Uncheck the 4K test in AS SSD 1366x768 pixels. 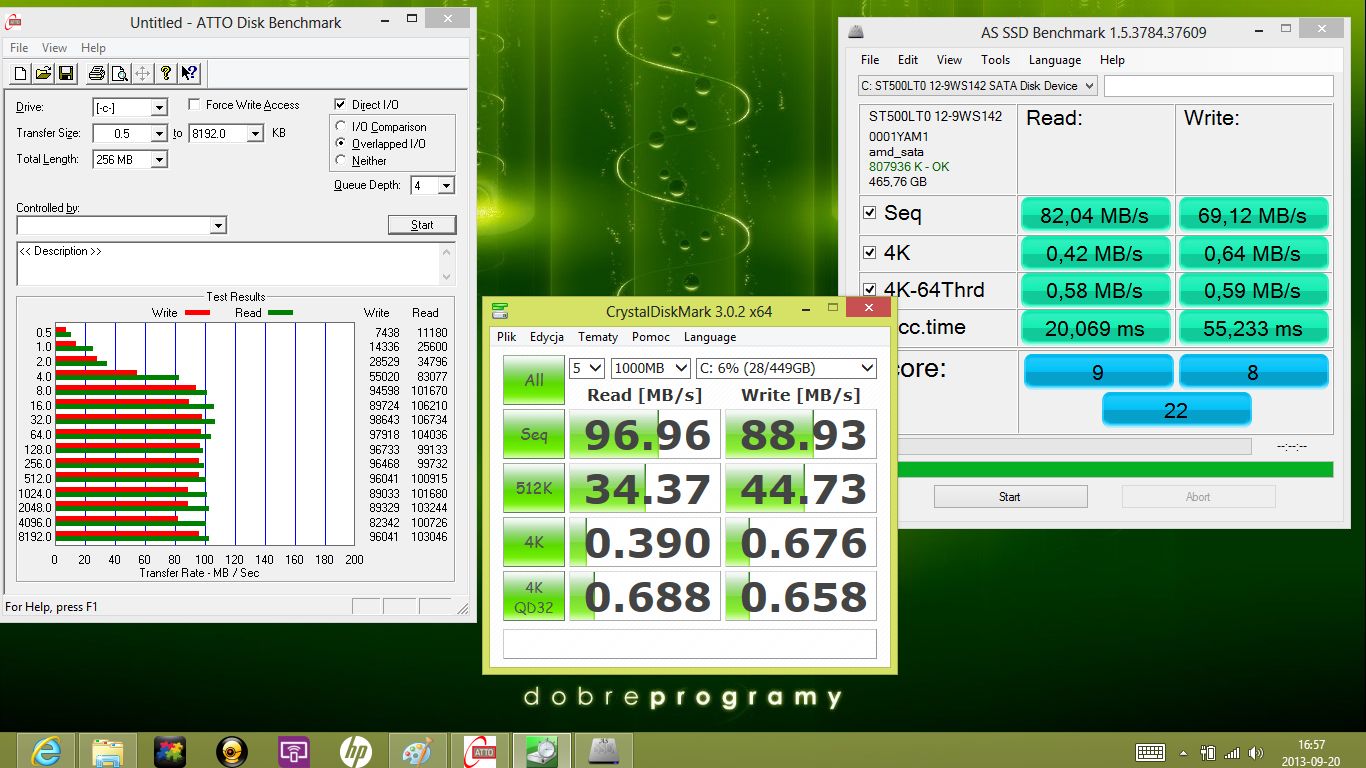pyautogui.click(x=870, y=252)
